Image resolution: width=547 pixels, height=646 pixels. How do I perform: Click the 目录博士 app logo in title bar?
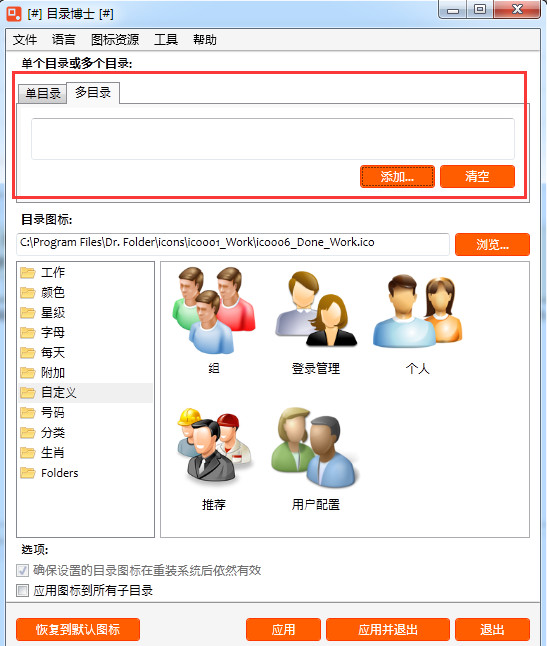pos(14,14)
